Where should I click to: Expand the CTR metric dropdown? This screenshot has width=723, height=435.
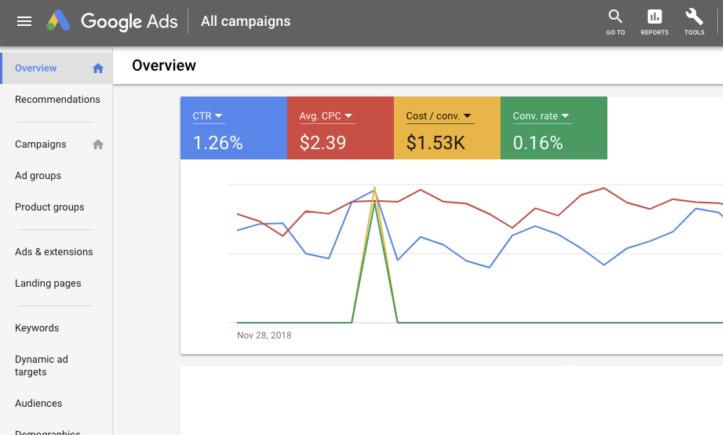click(x=219, y=116)
